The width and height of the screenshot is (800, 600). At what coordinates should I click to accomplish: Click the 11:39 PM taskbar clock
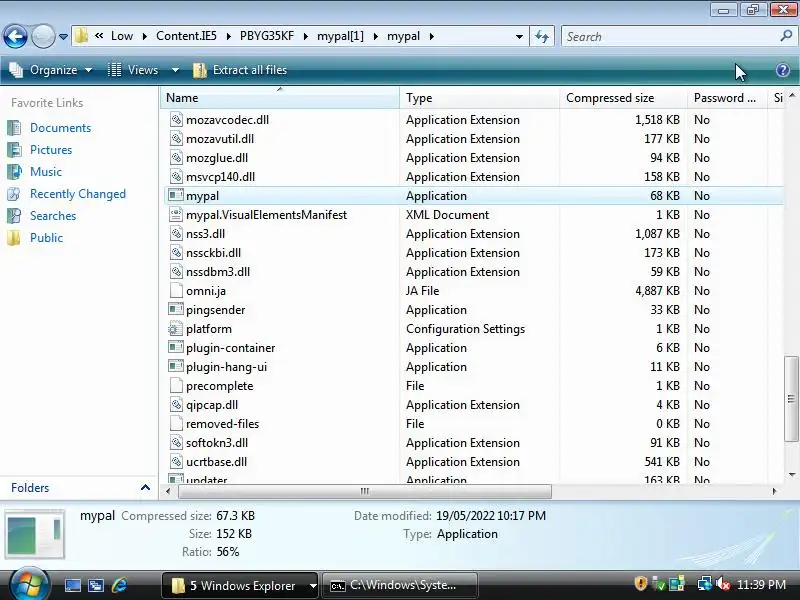pyautogui.click(x=761, y=585)
